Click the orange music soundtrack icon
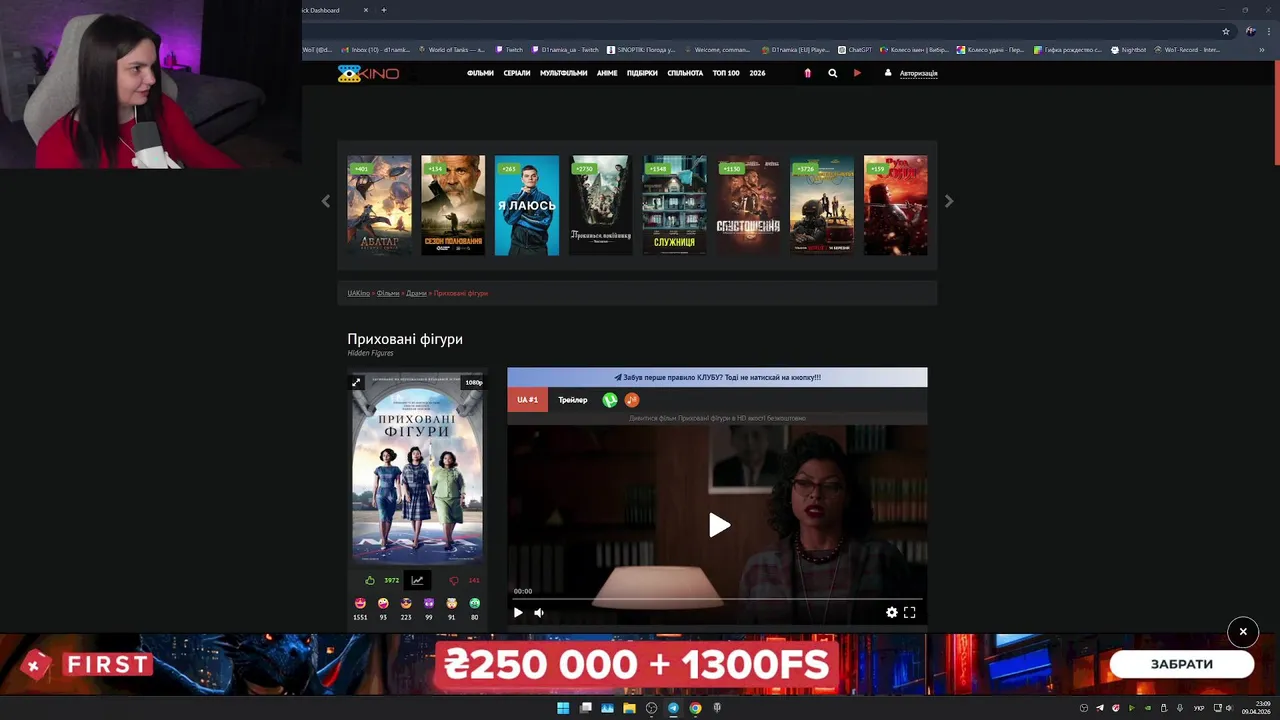 (632, 400)
